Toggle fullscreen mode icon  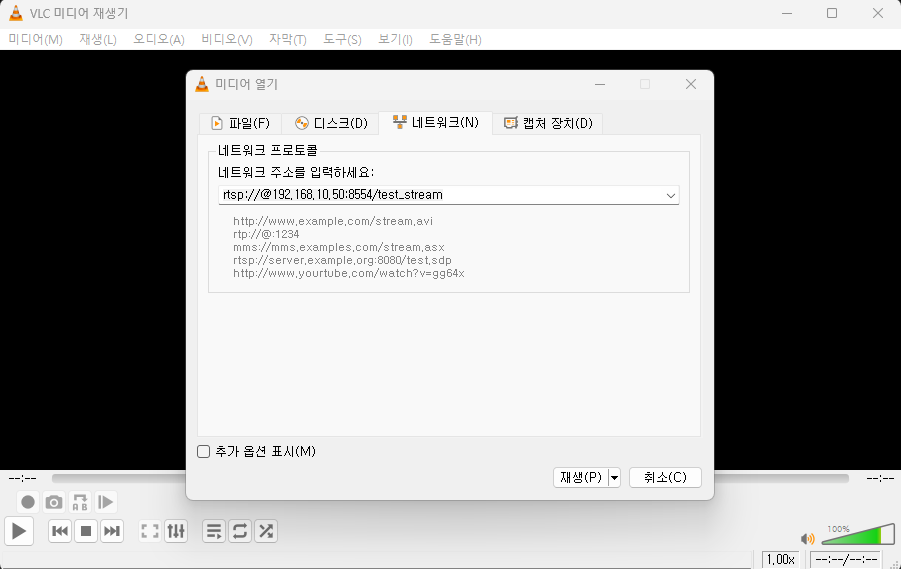pyautogui.click(x=150, y=531)
